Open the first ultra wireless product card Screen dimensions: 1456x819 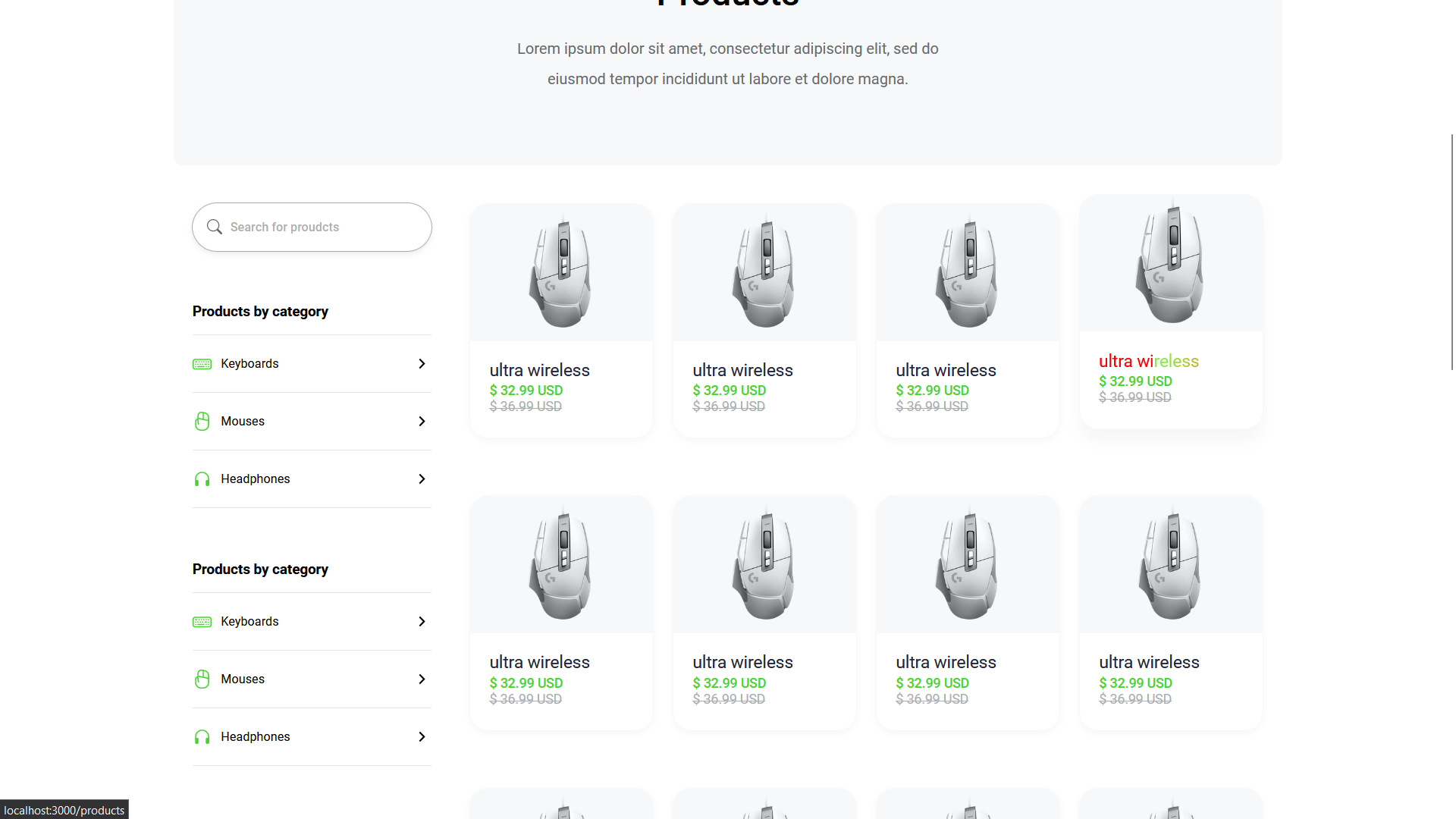(561, 320)
